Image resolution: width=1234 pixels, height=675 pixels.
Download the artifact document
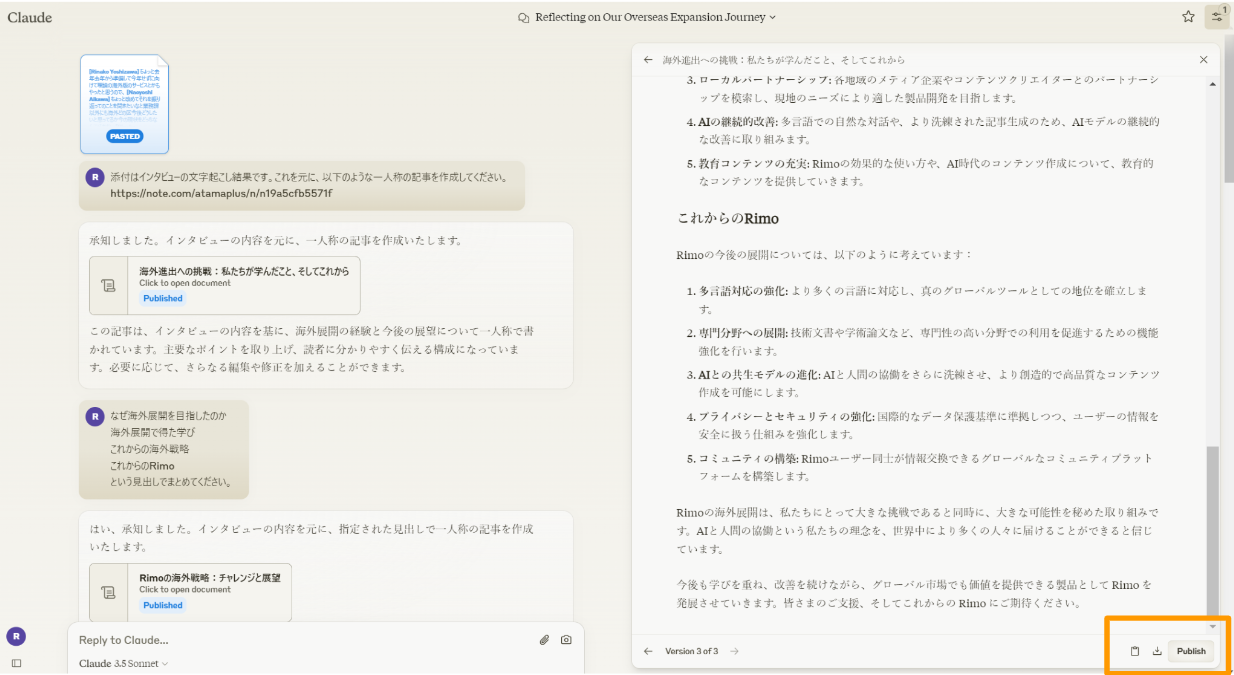pyautogui.click(x=1157, y=652)
